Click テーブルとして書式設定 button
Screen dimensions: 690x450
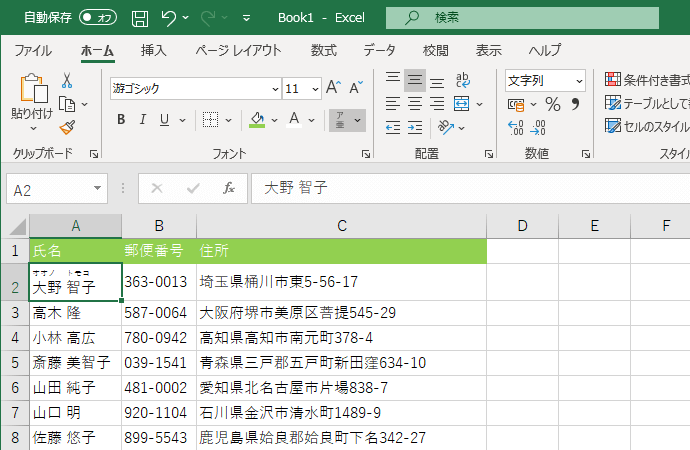pos(647,103)
